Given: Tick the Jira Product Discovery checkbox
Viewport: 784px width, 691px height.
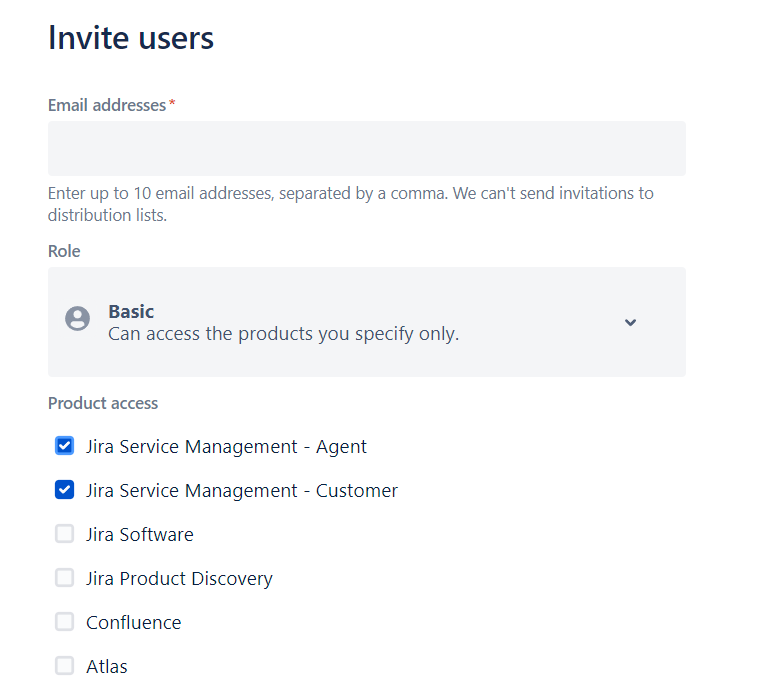Looking at the screenshot, I should click(65, 578).
